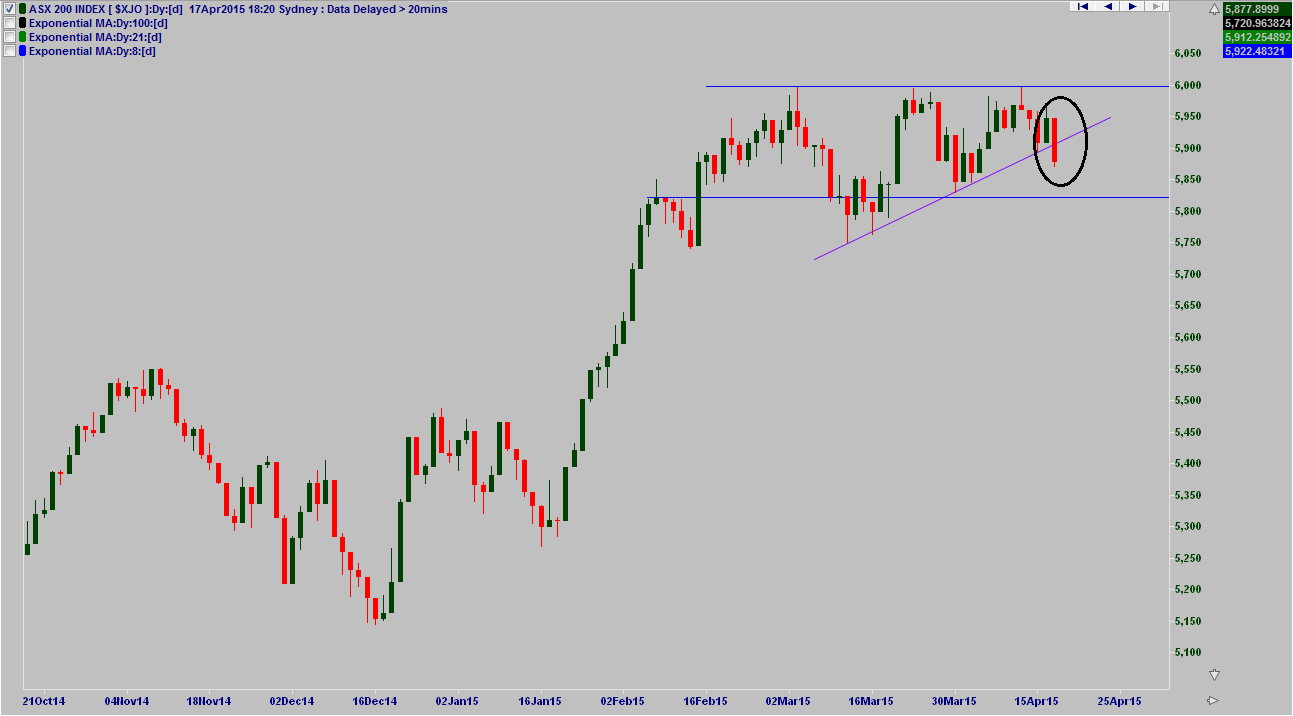This screenshot has width=1293, height=716.
Task: Click the dark green ASX 200 colour swatch
Action: (x=22, y=9)
